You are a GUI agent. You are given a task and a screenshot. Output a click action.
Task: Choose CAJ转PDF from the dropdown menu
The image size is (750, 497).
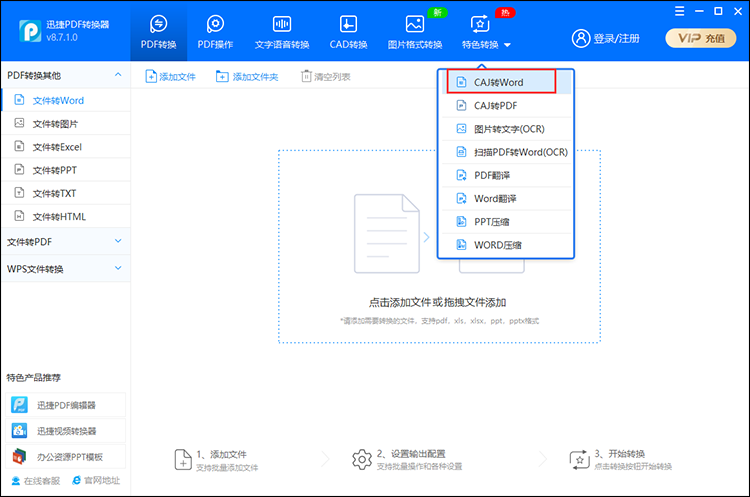[x=506, y=106]
